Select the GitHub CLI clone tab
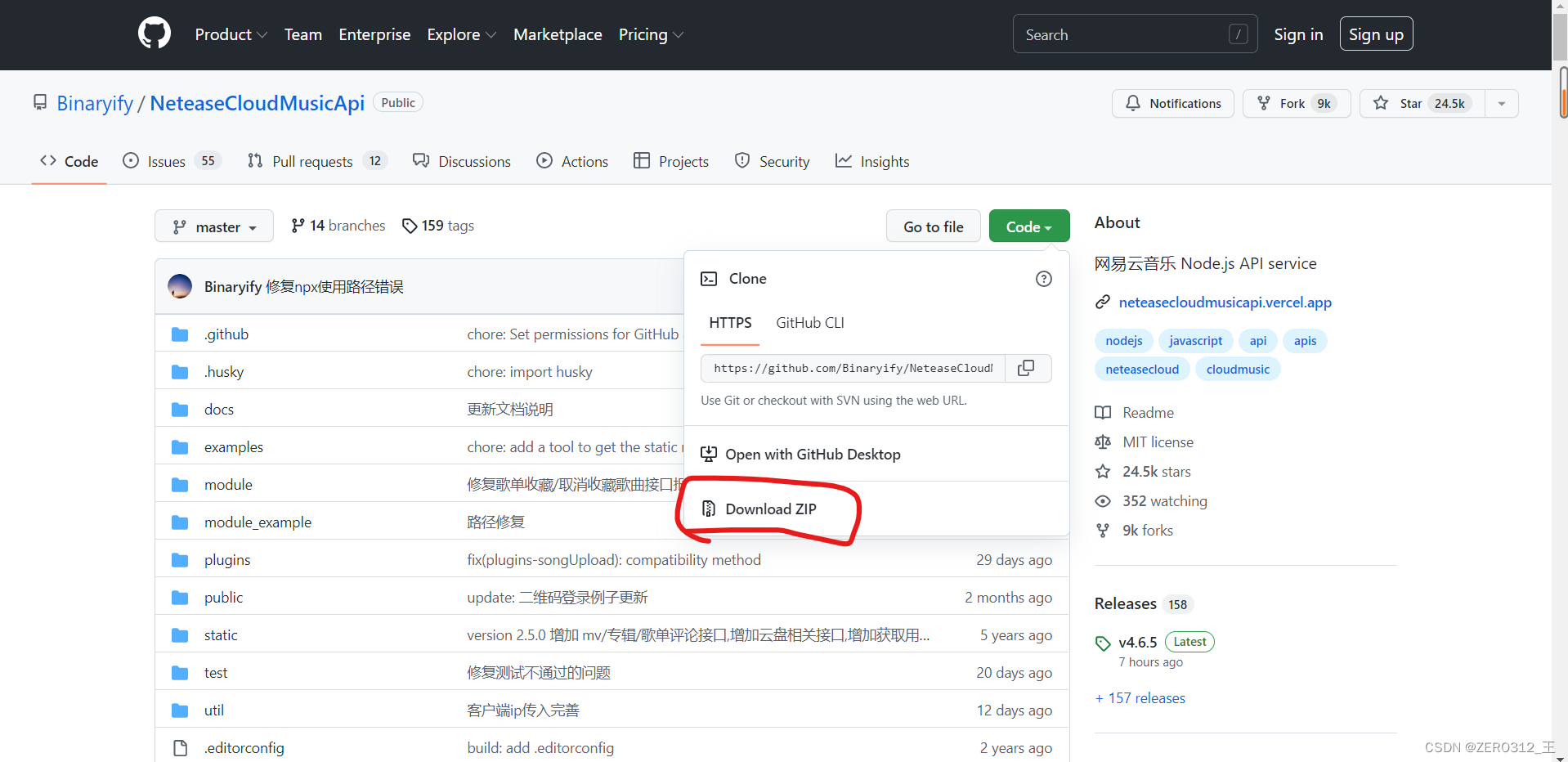 [810, 323]
